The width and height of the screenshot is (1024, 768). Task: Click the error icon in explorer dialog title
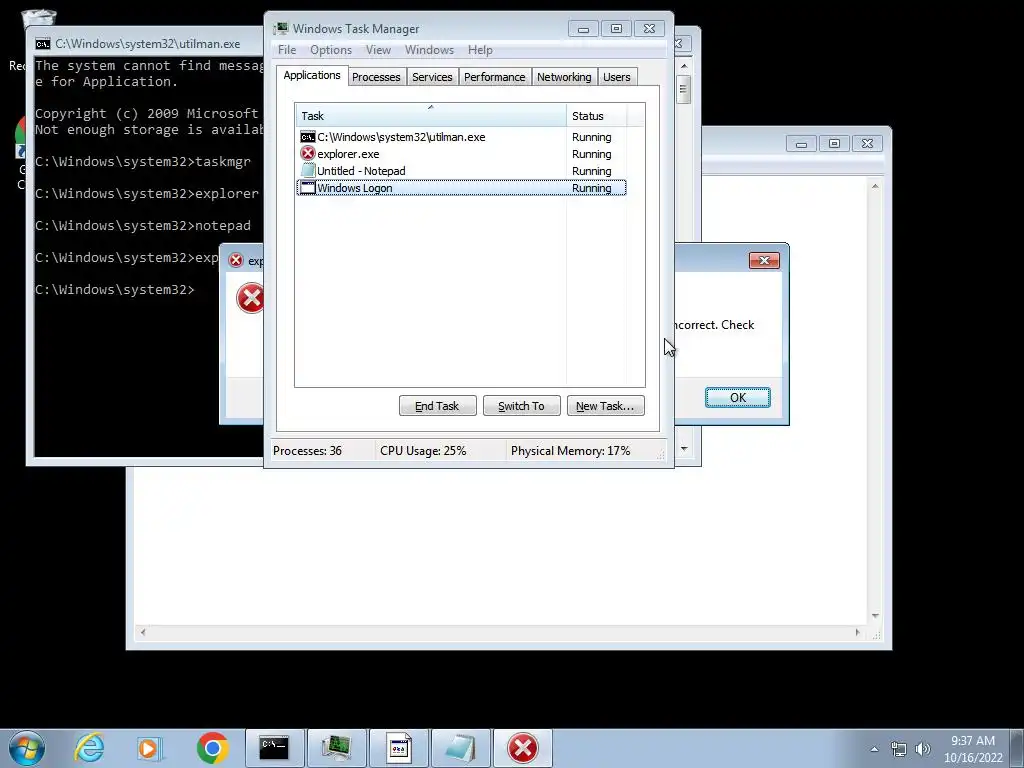(236, 260)
